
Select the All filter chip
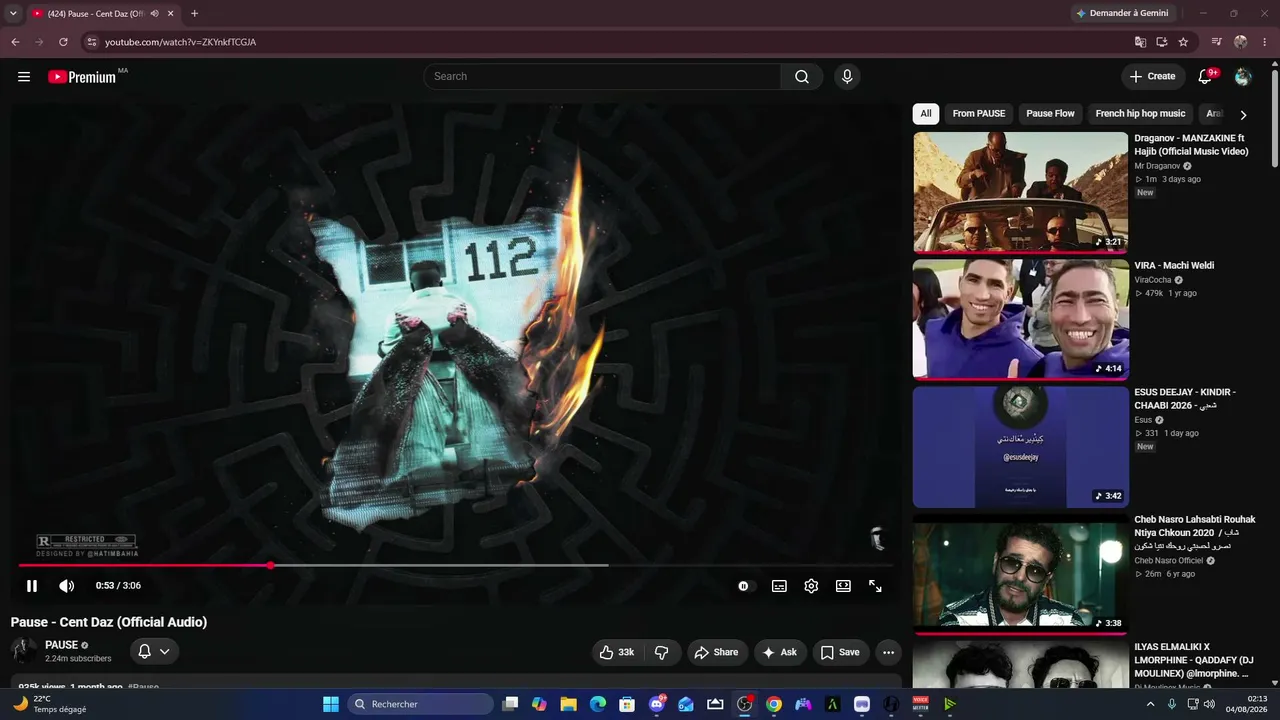pyautogui.click(x=926, y=114)
